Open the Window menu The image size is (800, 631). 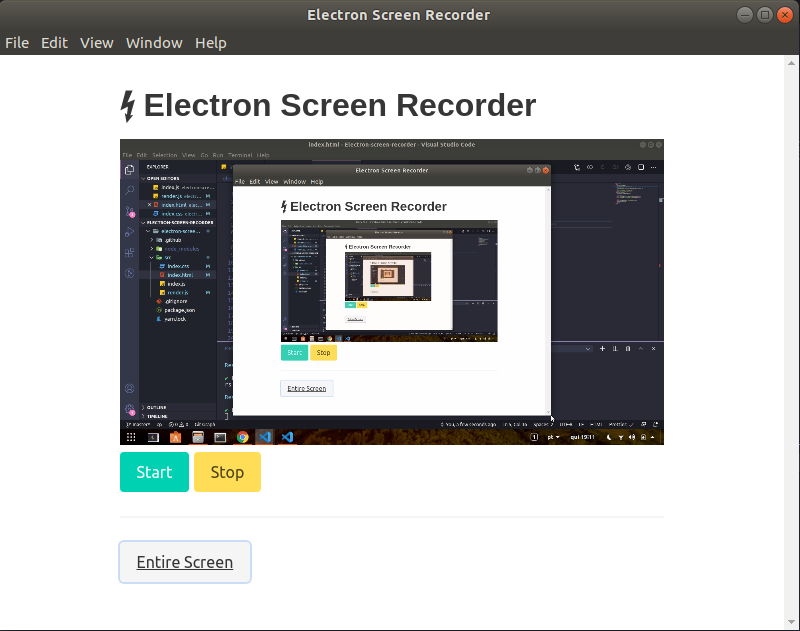[x=154, y=43]
